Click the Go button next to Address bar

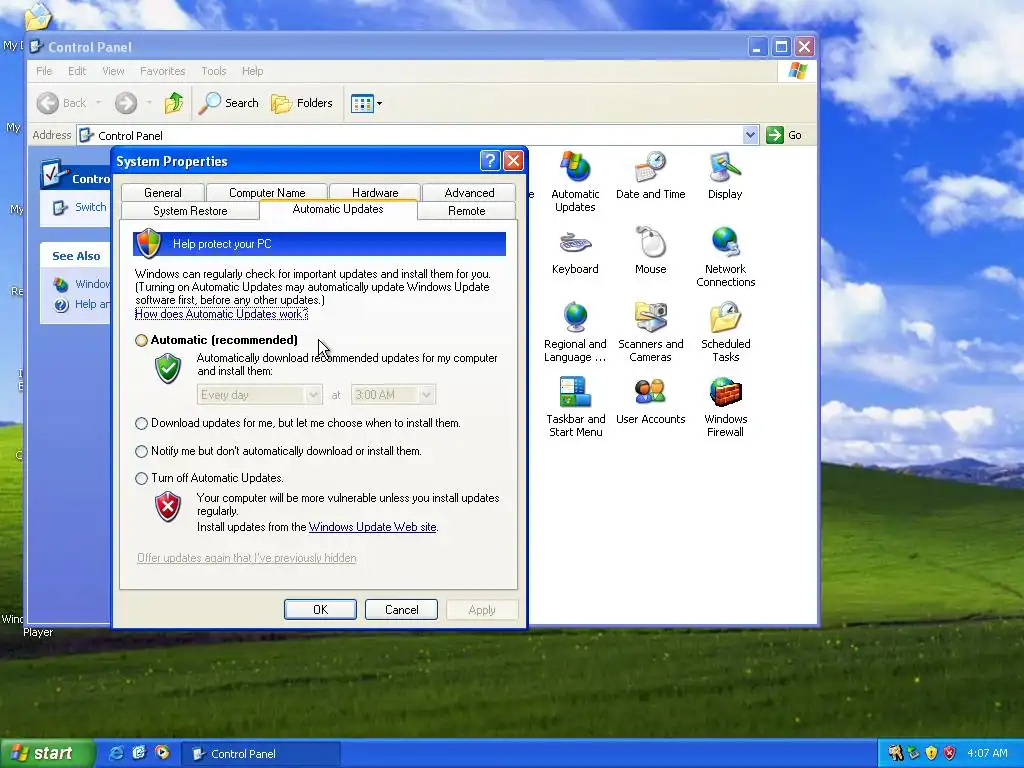click(784, 135)
